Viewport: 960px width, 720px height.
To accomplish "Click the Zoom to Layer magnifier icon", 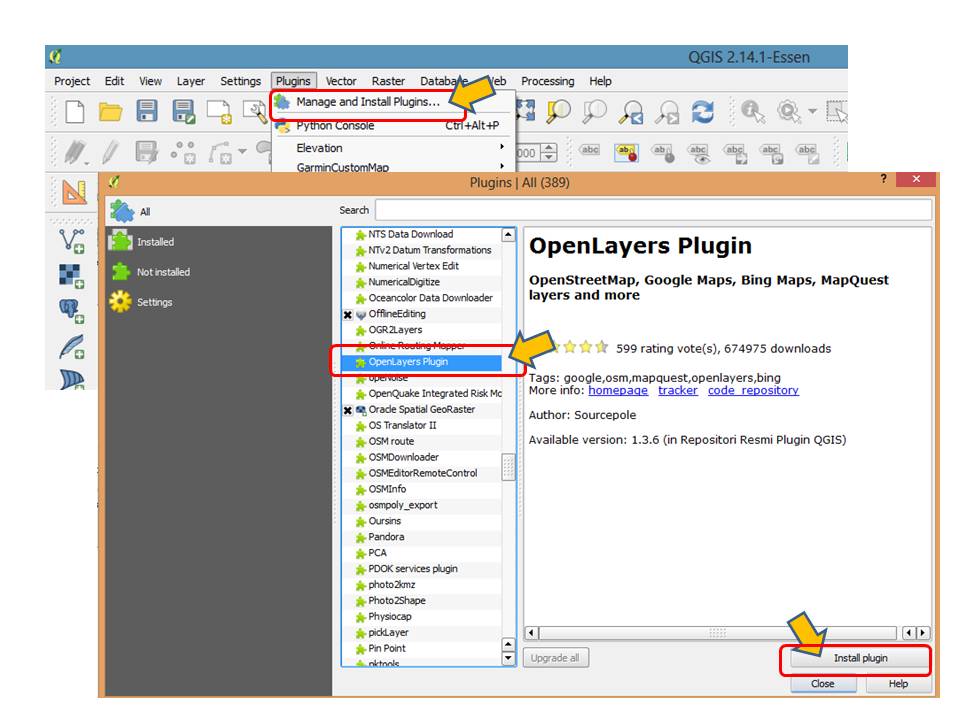I will click(594, 111).
